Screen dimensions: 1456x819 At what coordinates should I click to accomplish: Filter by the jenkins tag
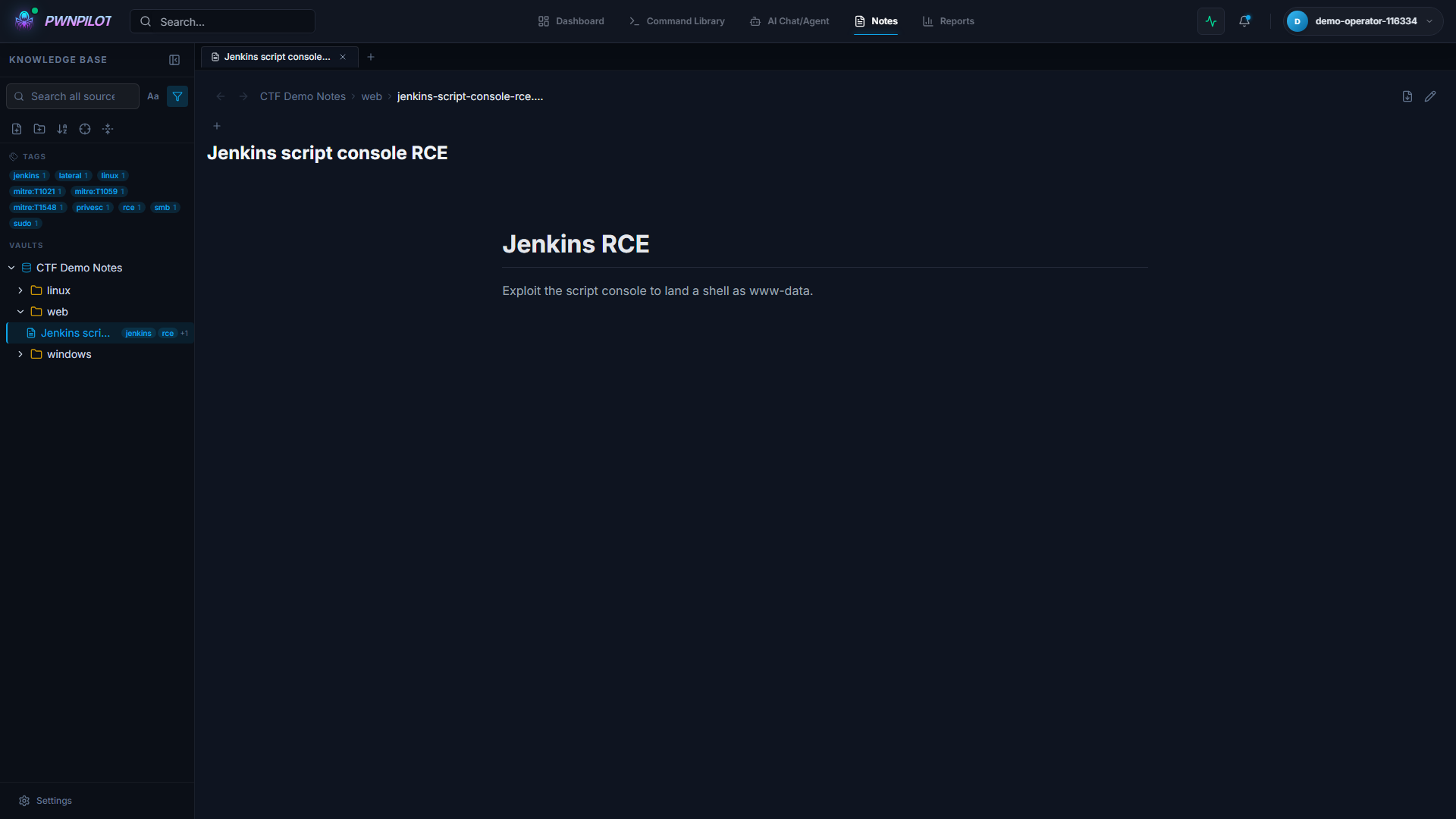point(30,175)
